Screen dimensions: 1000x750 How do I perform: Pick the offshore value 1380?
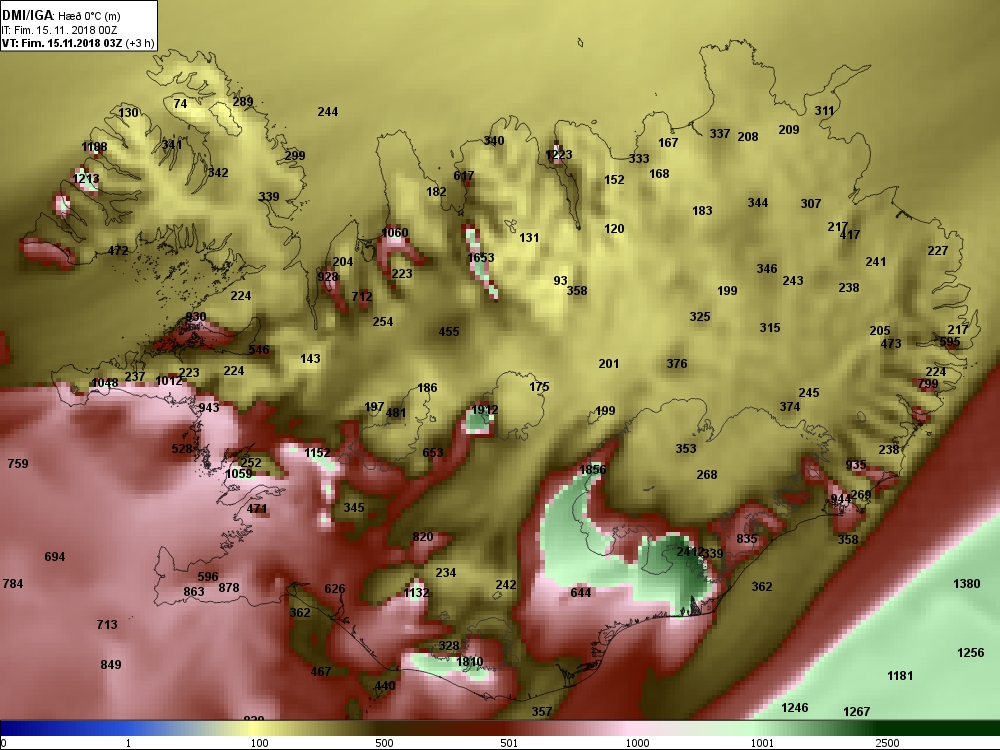pyautogui.click(x=966, y=584)
